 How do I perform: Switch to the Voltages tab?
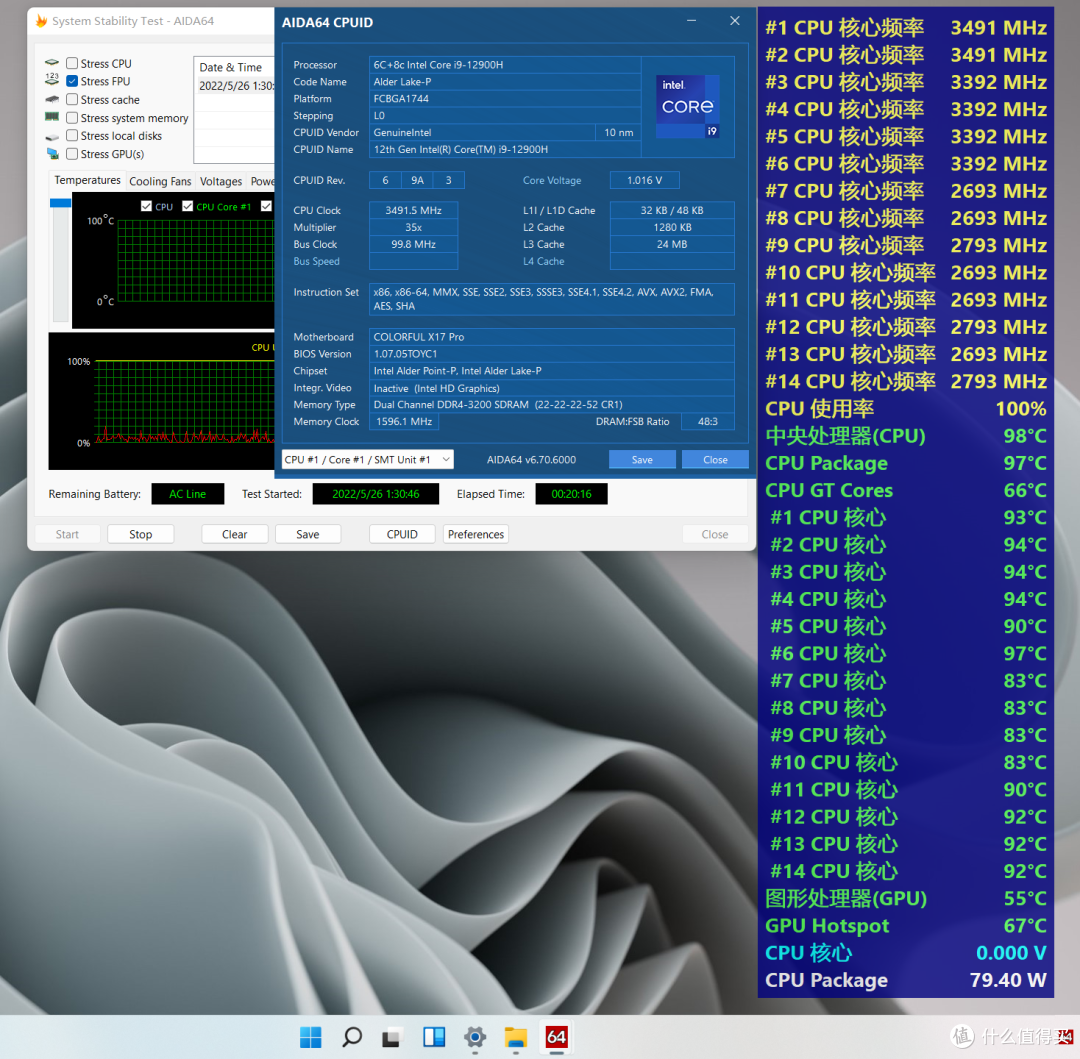click(x=220, y=181)
